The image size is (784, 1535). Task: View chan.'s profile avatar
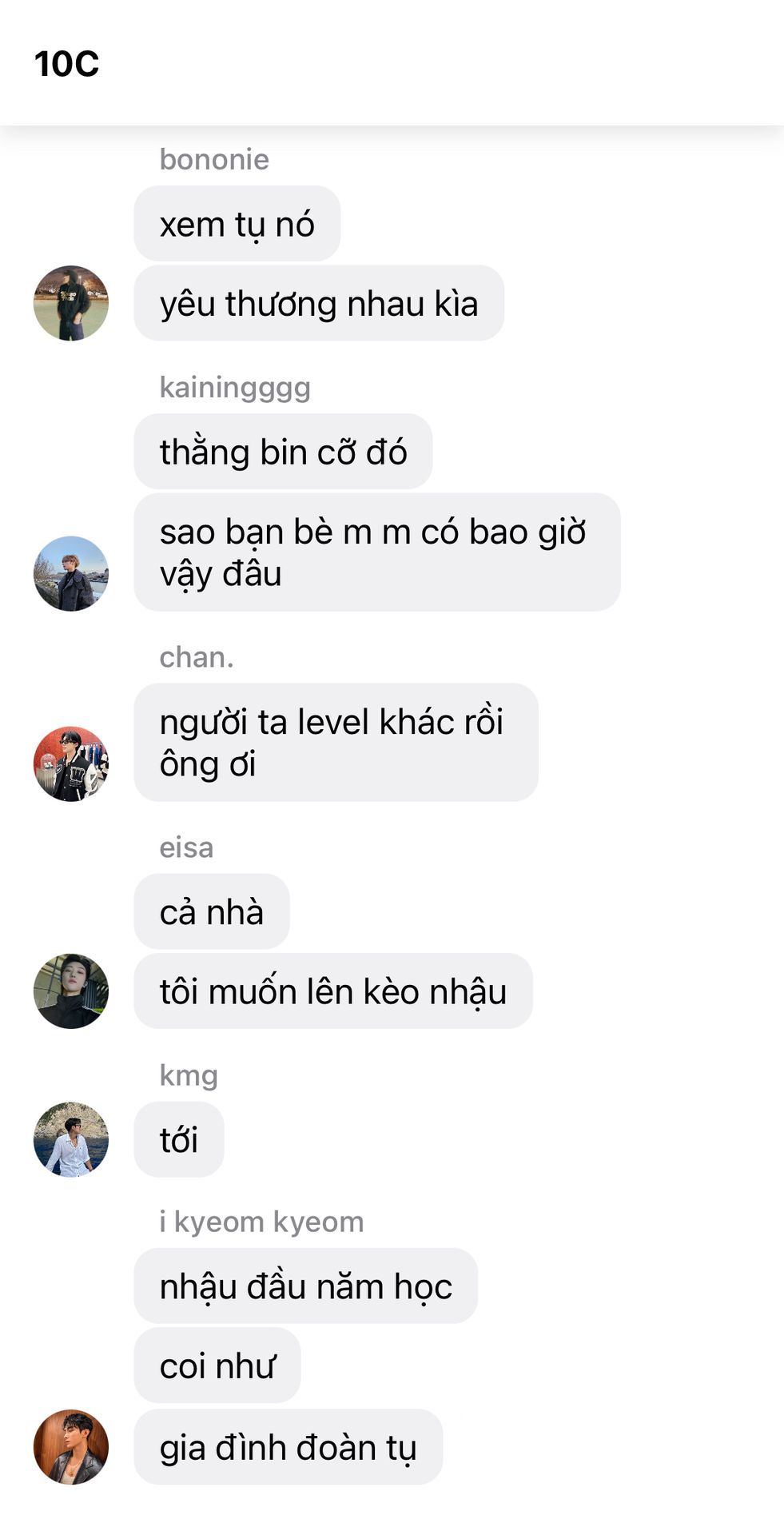pyautogui.click(x=71, y=764)
